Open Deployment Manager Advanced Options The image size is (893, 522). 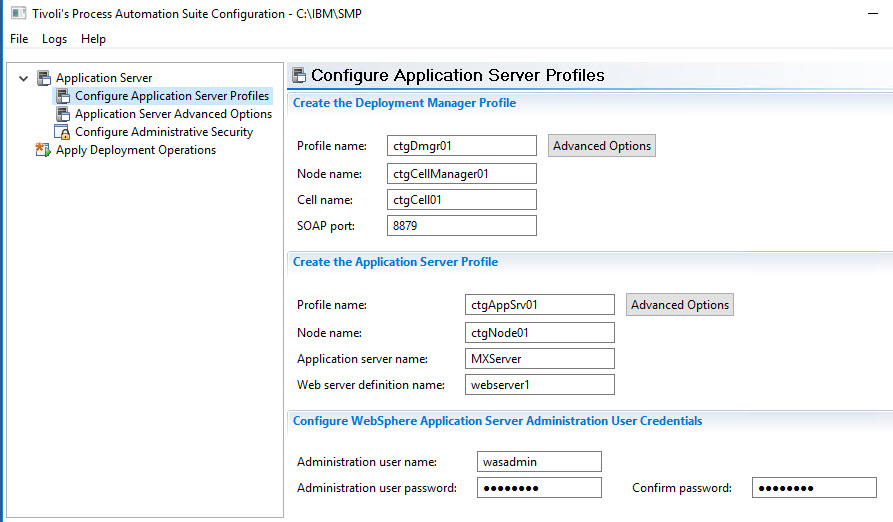(x=601, y=146)
